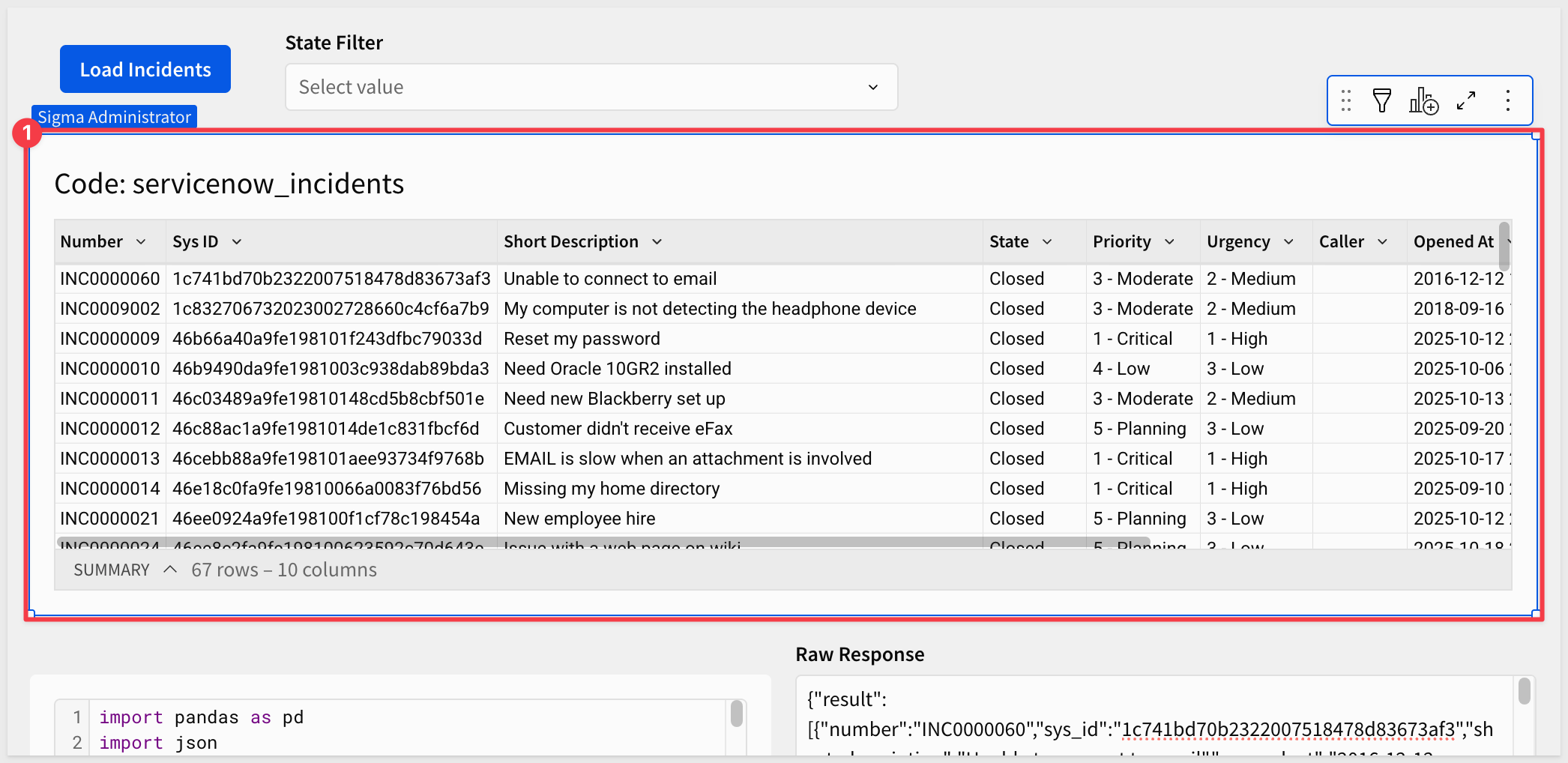This screenshot has width=1568, height=763.
Task: Open the Urgency column dropdown
Action: coord(1288,241)
